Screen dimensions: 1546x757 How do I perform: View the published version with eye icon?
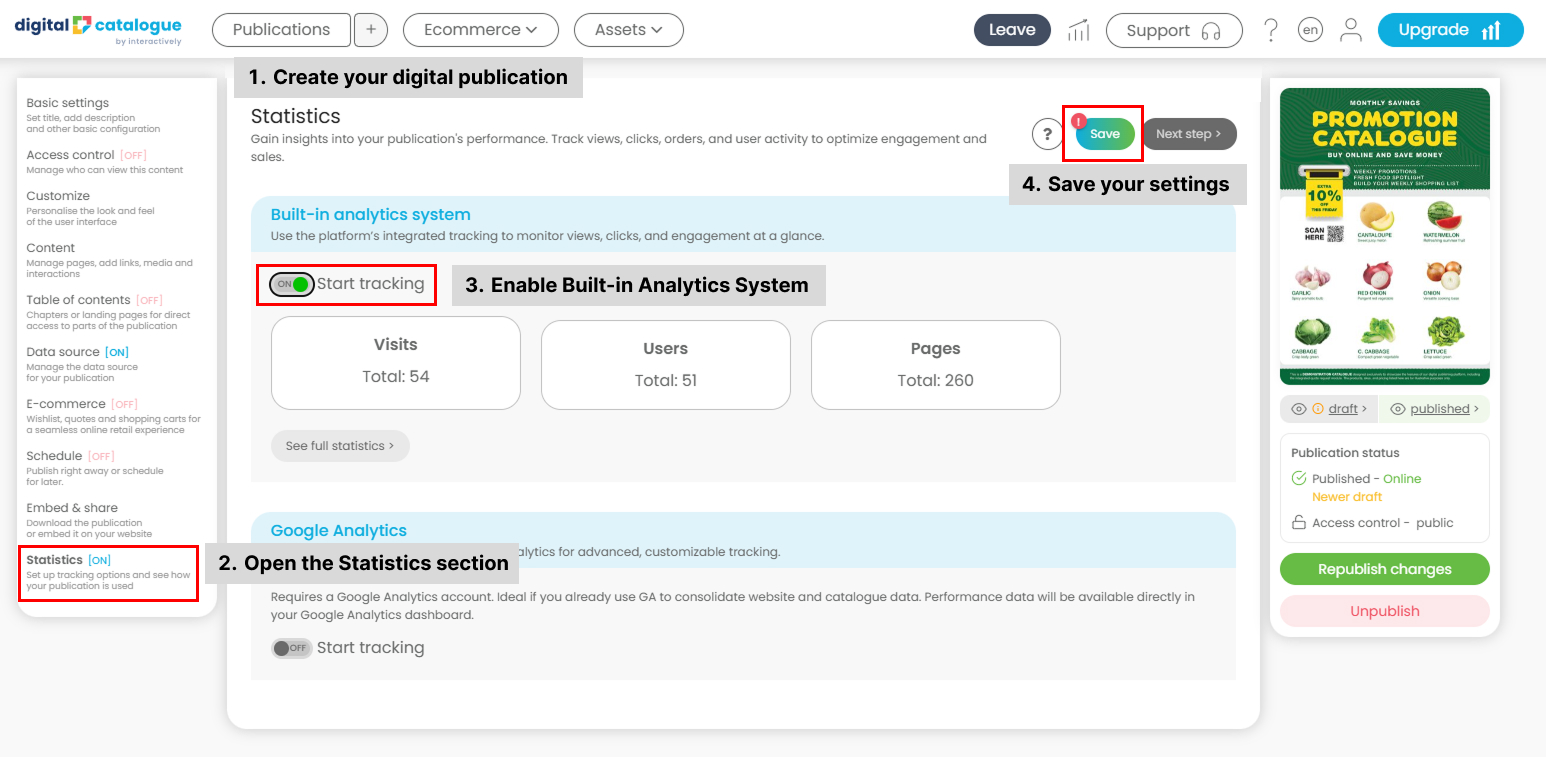click(1434, 409)
